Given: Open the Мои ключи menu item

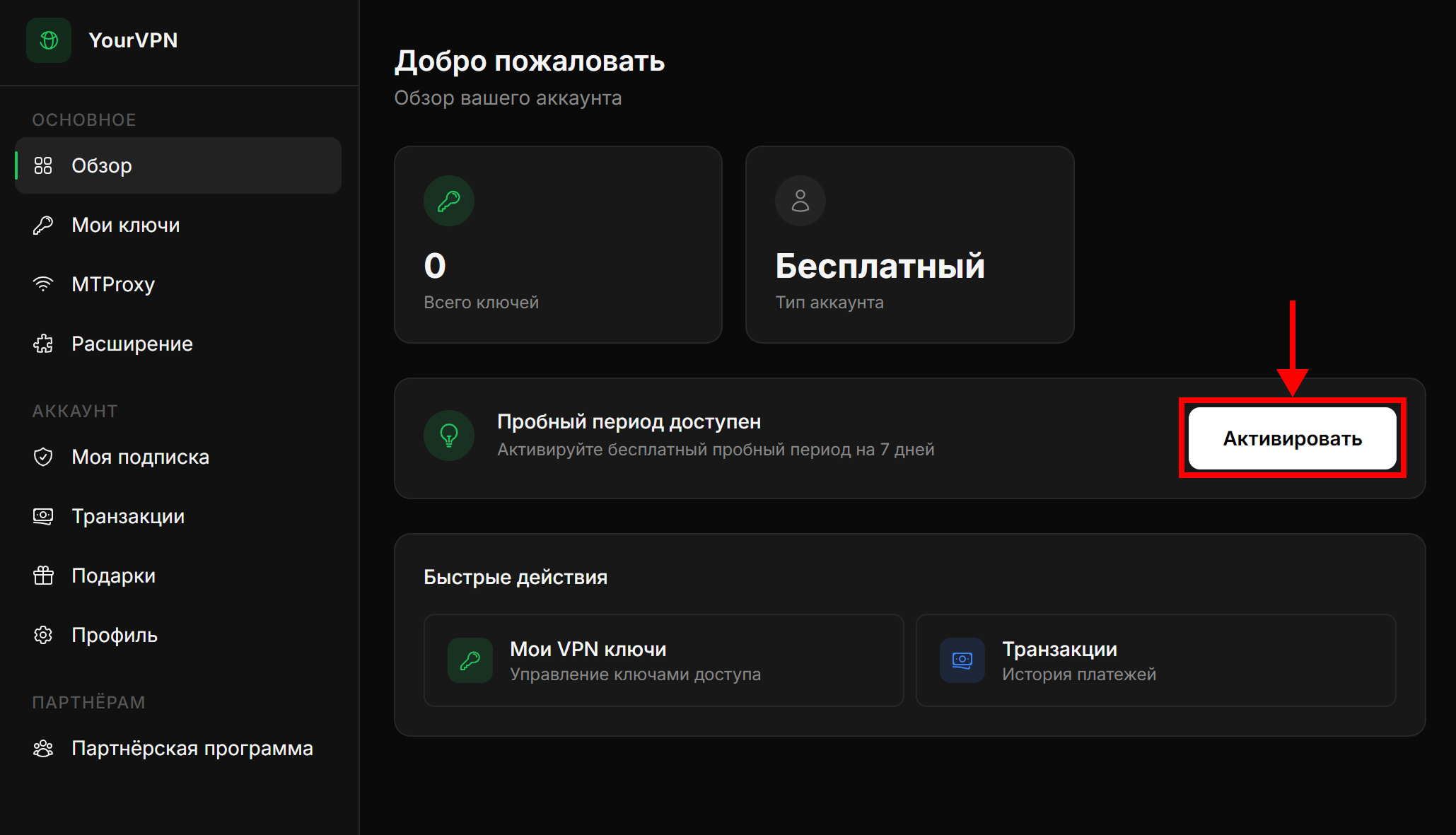Looking at the screenshot, I should (126, 225).
